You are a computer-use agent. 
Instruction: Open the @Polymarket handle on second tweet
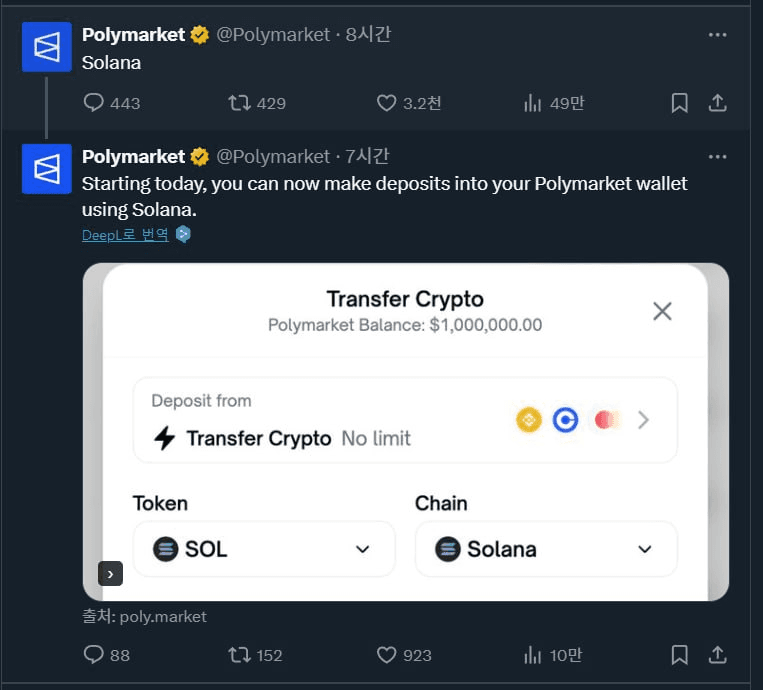(273, 157)
